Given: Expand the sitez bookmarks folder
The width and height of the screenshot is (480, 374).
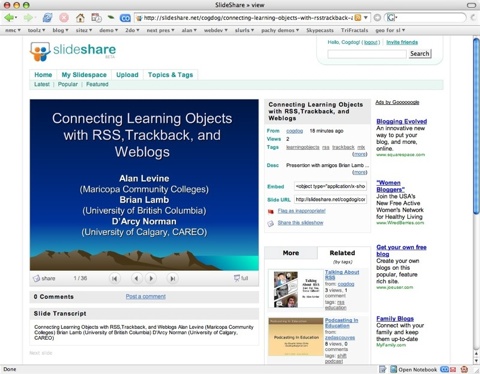Looking at the screenshot, I should 84,30.
